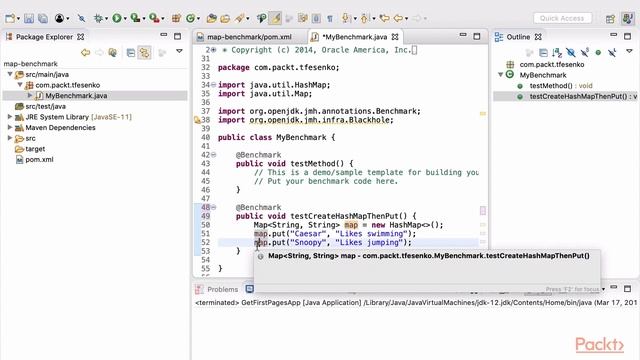Go to Last Edit Location icon
Screen dimensions: 640x360
384,18
